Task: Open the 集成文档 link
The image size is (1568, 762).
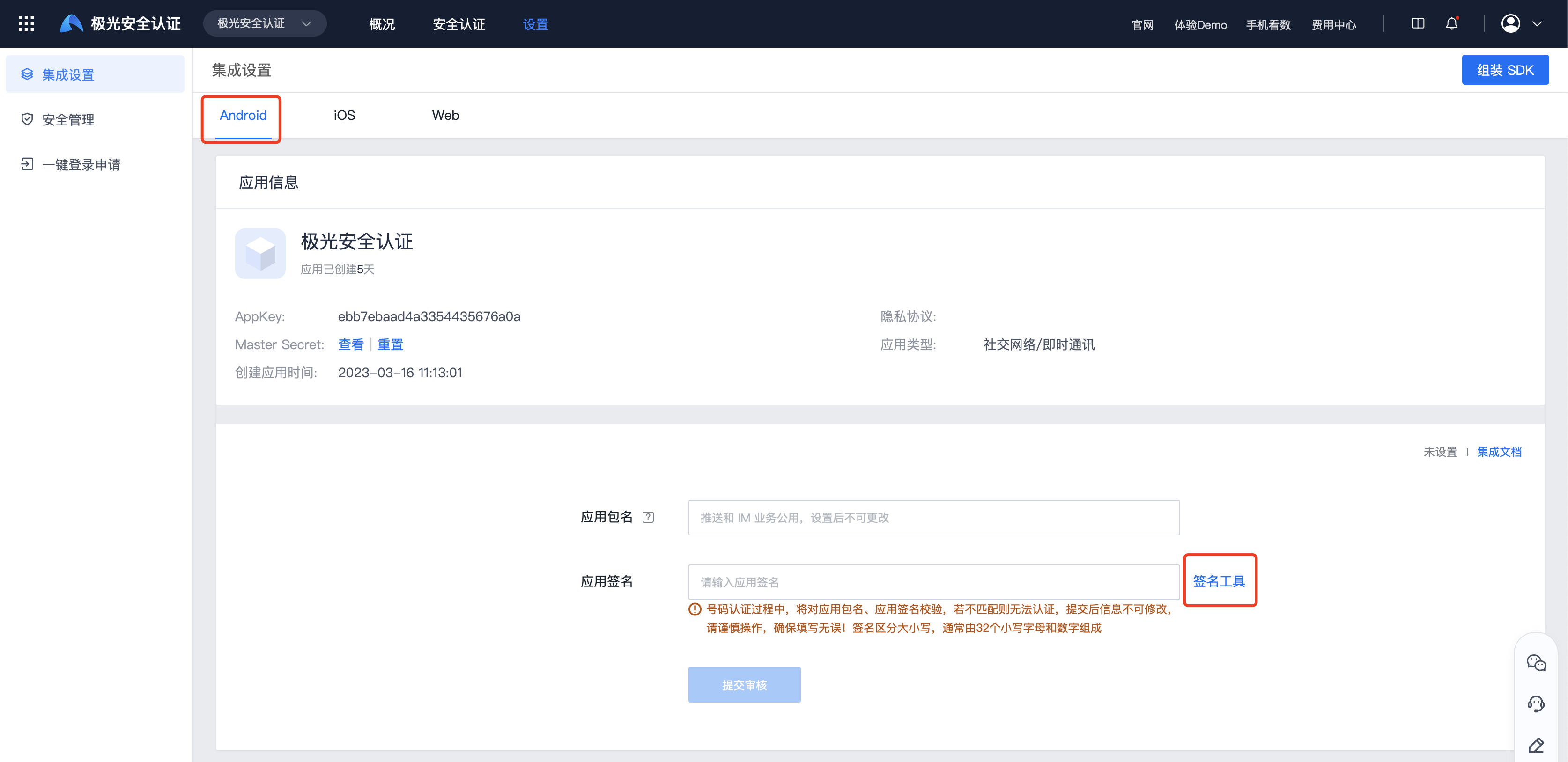Action: [1499, 452]
